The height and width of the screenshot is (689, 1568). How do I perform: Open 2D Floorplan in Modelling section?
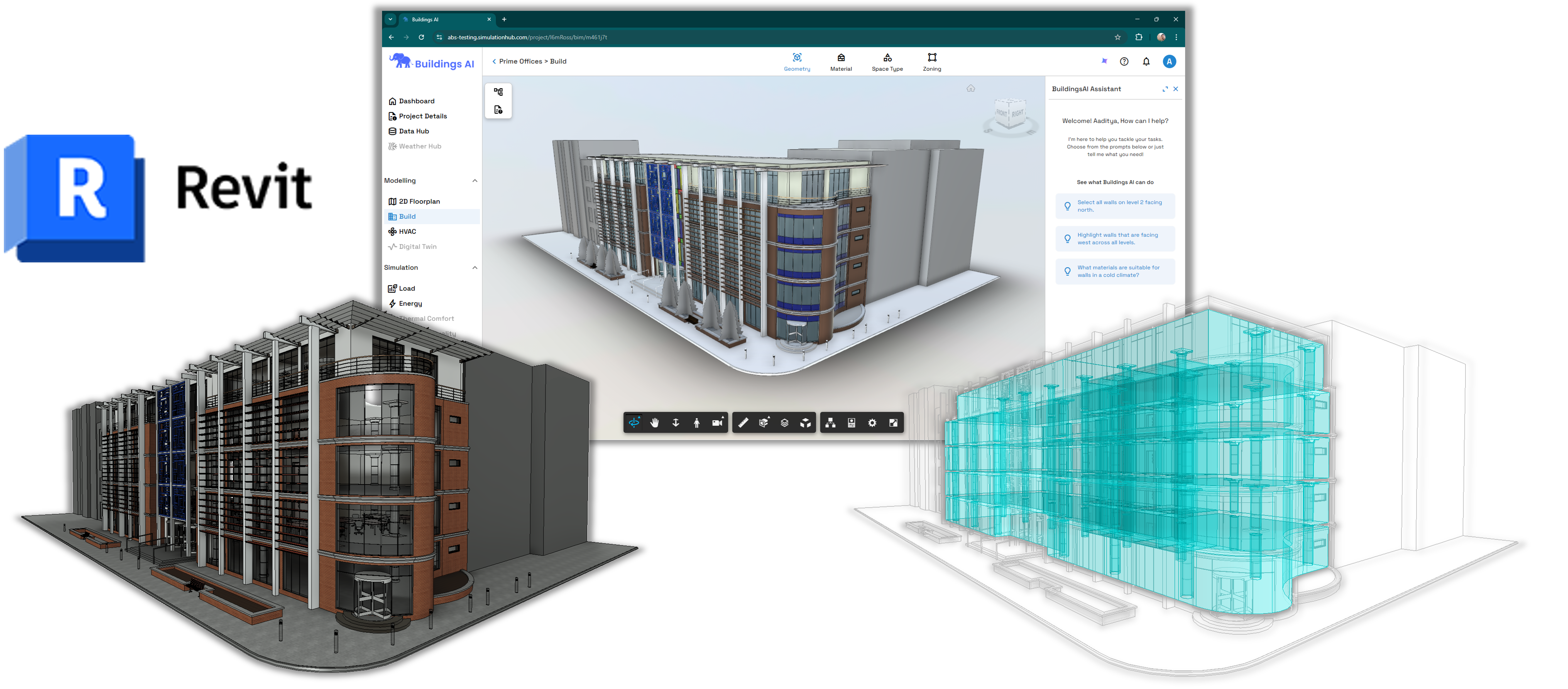click(x=414, y=201)
